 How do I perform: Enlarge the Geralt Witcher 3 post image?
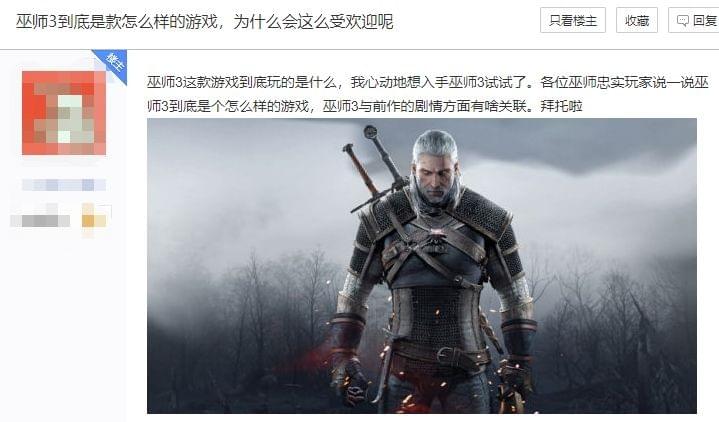(421, 266)
